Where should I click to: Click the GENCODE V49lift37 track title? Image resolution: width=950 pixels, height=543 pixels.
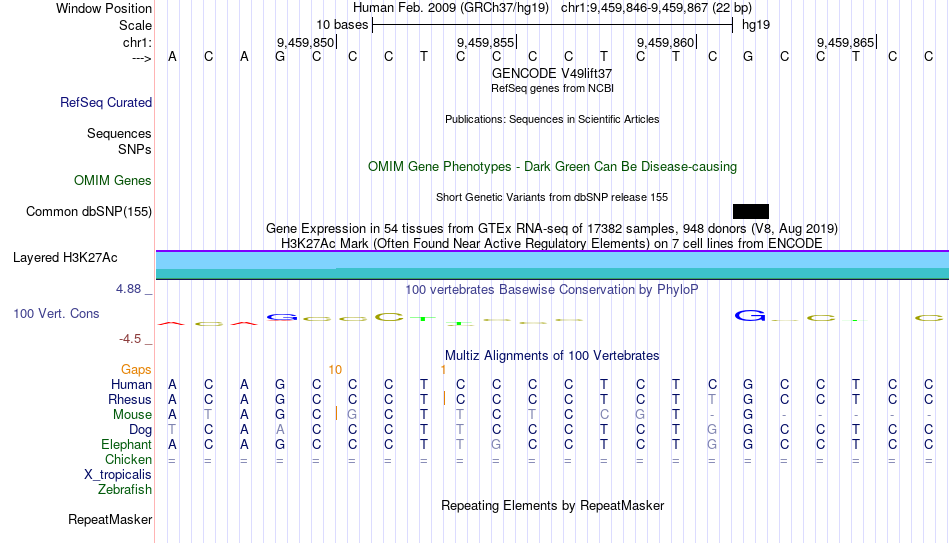click(552, 73)
